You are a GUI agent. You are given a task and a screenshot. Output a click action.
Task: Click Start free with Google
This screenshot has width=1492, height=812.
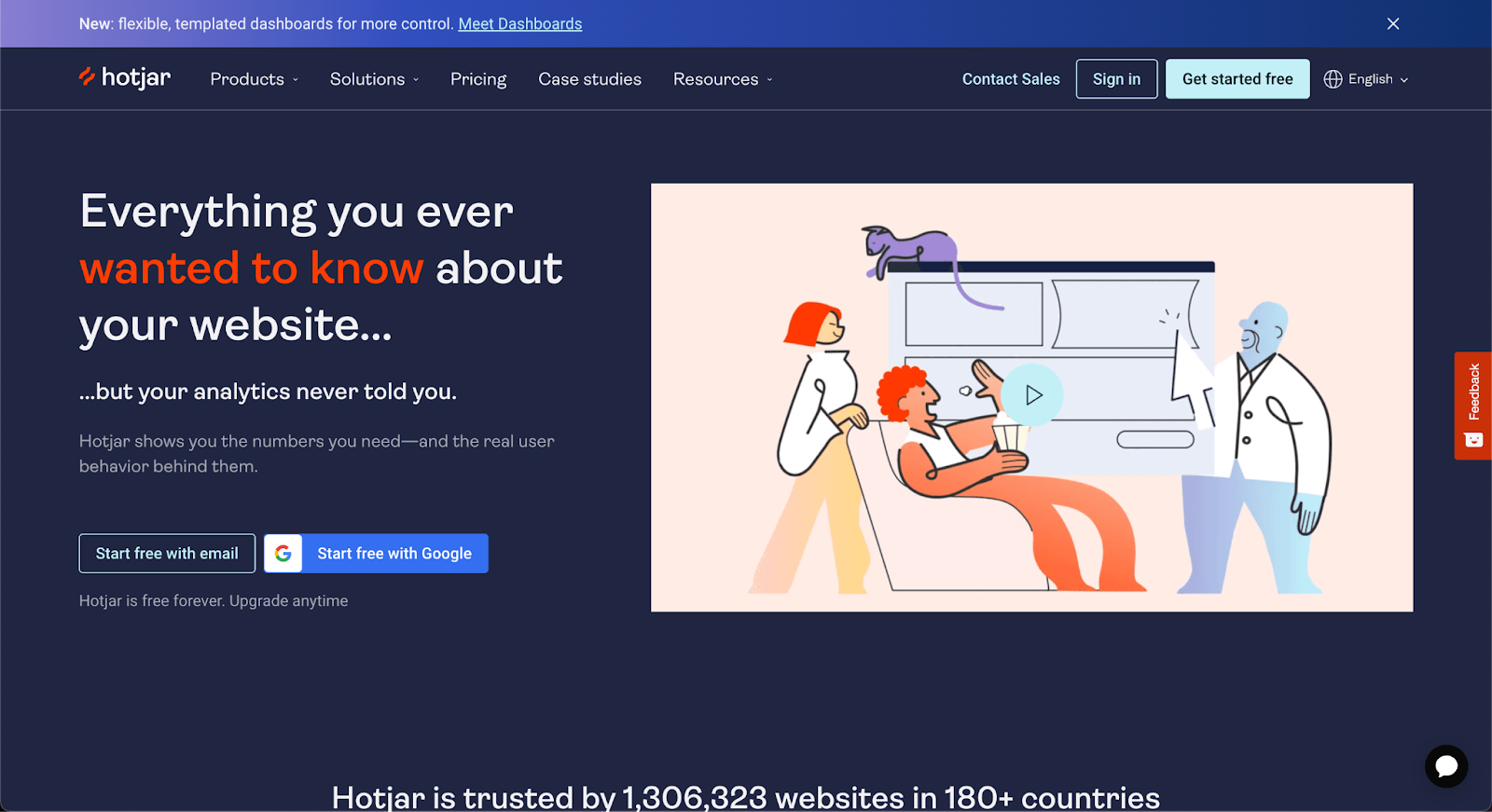pos(376,554)
